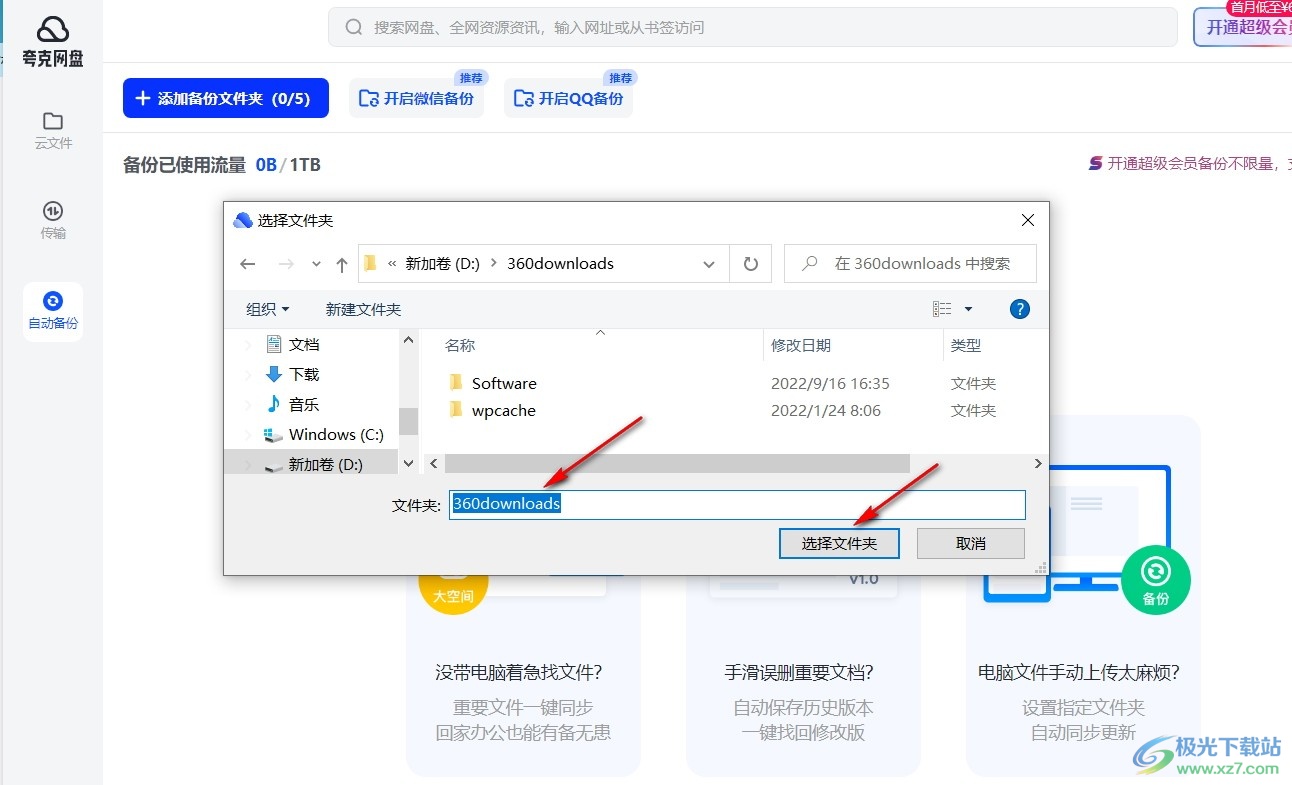Expand the 新加卷 (D:) tree node

click(248, 464)
